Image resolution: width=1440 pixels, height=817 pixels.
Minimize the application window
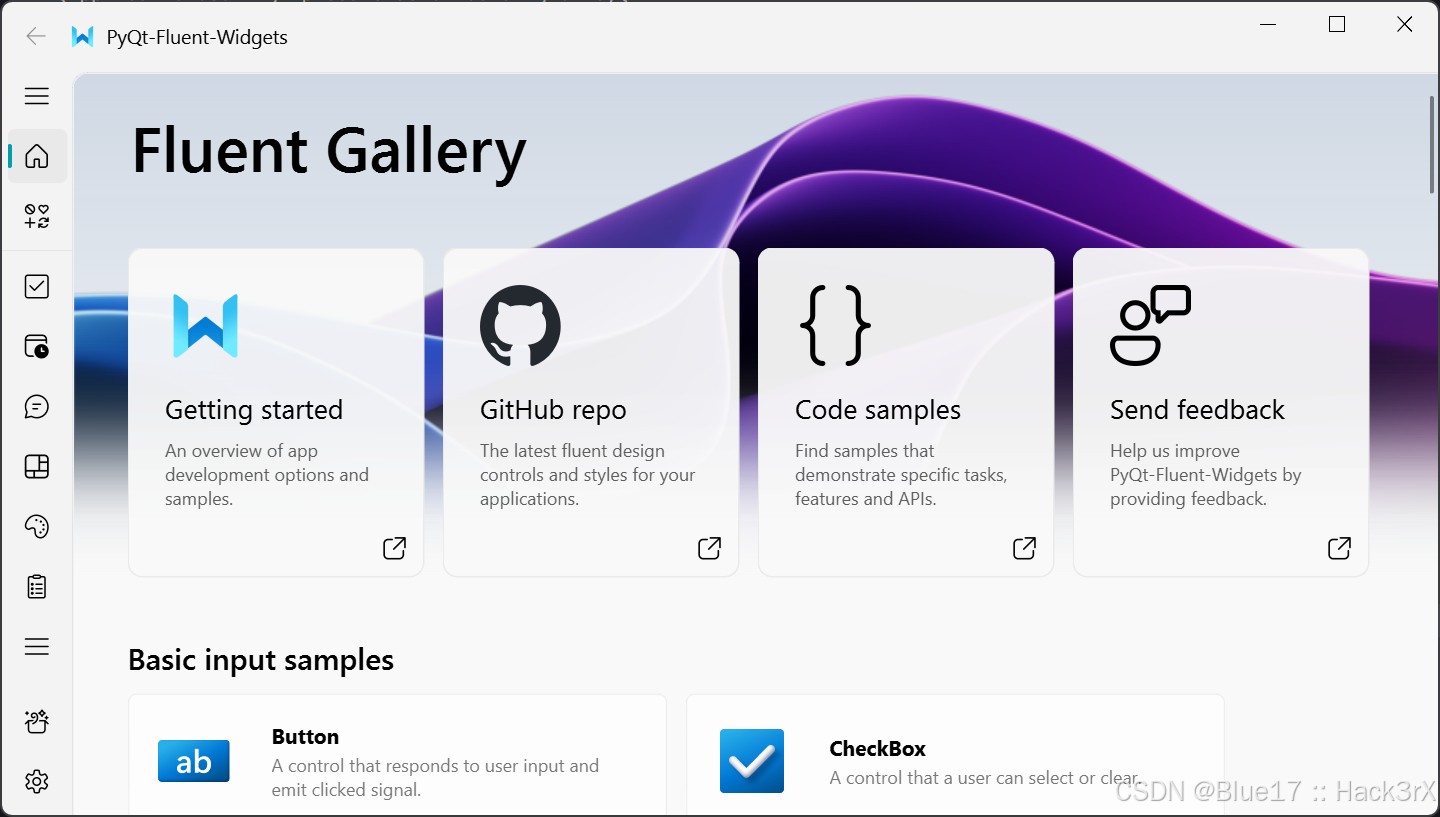pos(1269,25)
